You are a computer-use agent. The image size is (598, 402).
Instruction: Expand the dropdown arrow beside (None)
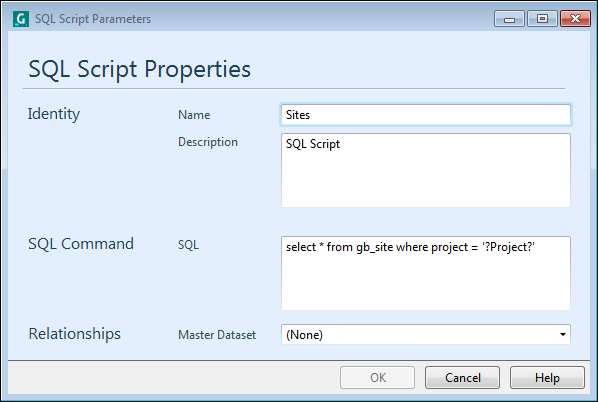pyautogui.click(x=563, y=334)
